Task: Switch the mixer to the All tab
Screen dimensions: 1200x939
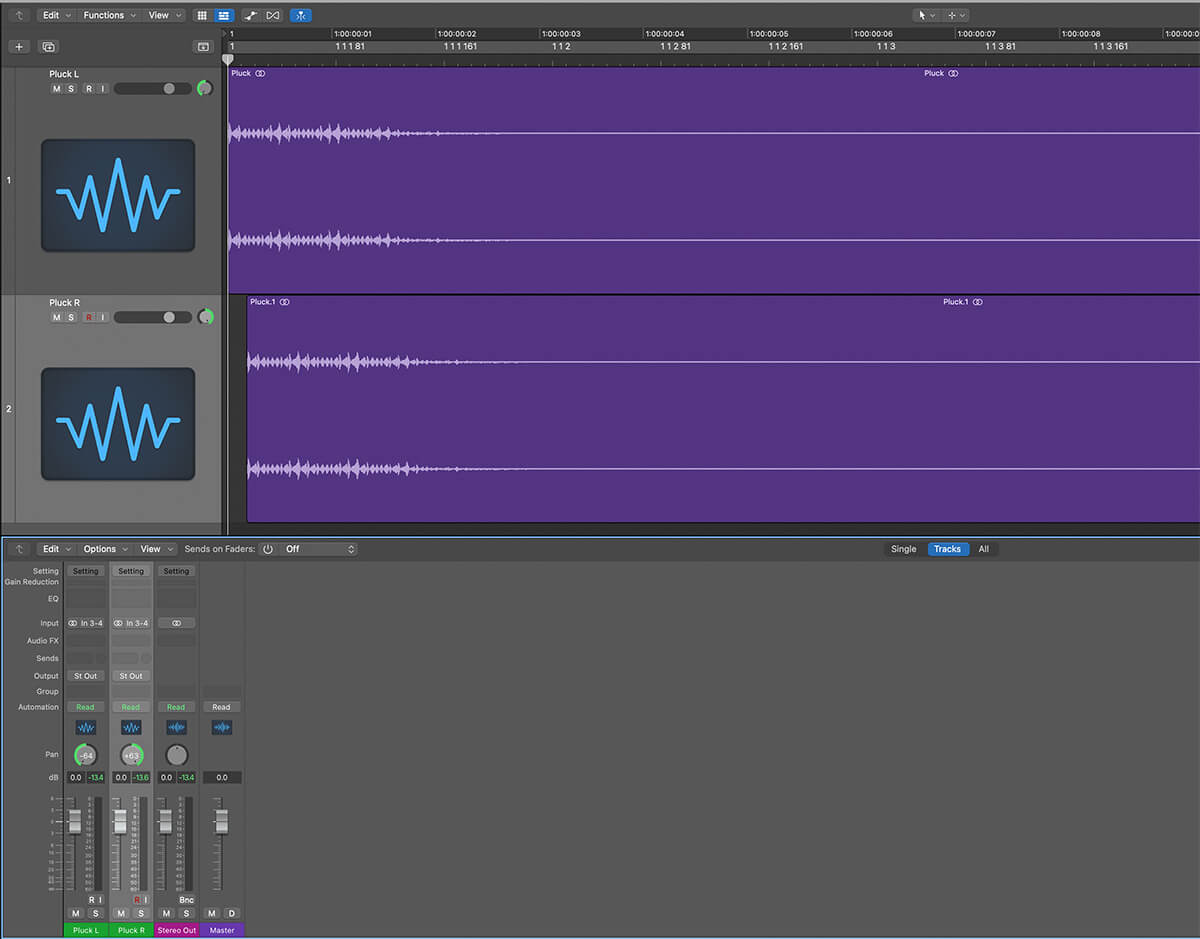Action: pos(984,549)
